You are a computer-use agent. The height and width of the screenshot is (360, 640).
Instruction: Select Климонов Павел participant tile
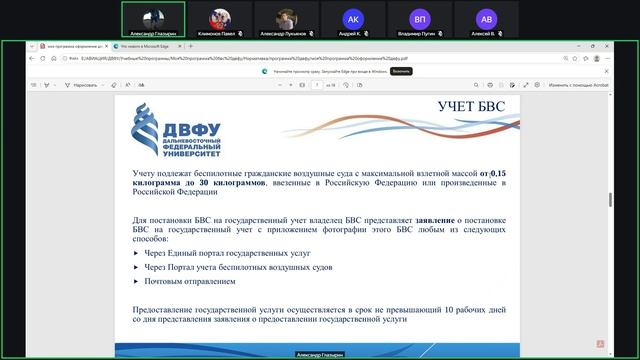[x=220, y=20]
